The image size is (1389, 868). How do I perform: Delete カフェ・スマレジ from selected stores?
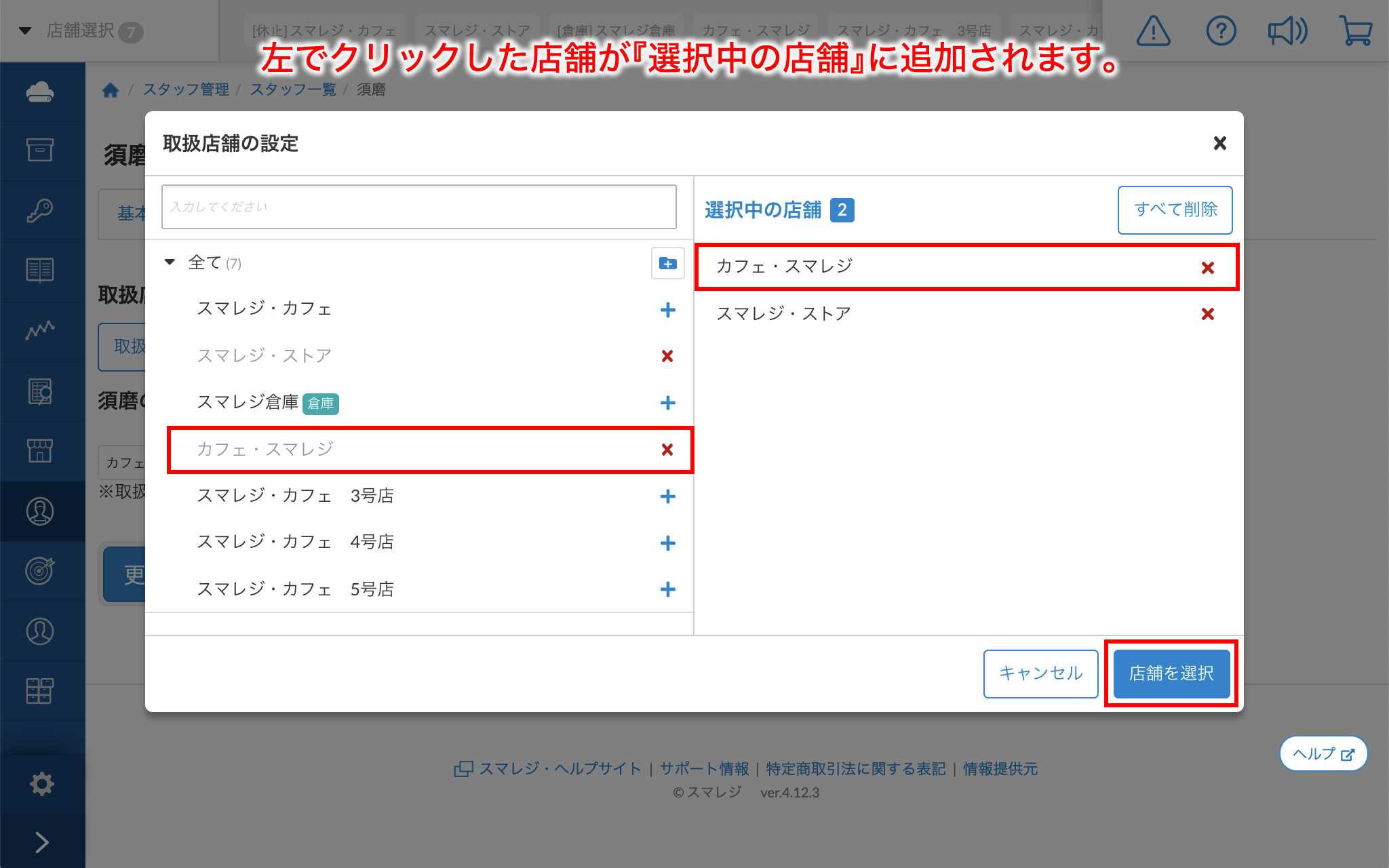click(1208, 268)
